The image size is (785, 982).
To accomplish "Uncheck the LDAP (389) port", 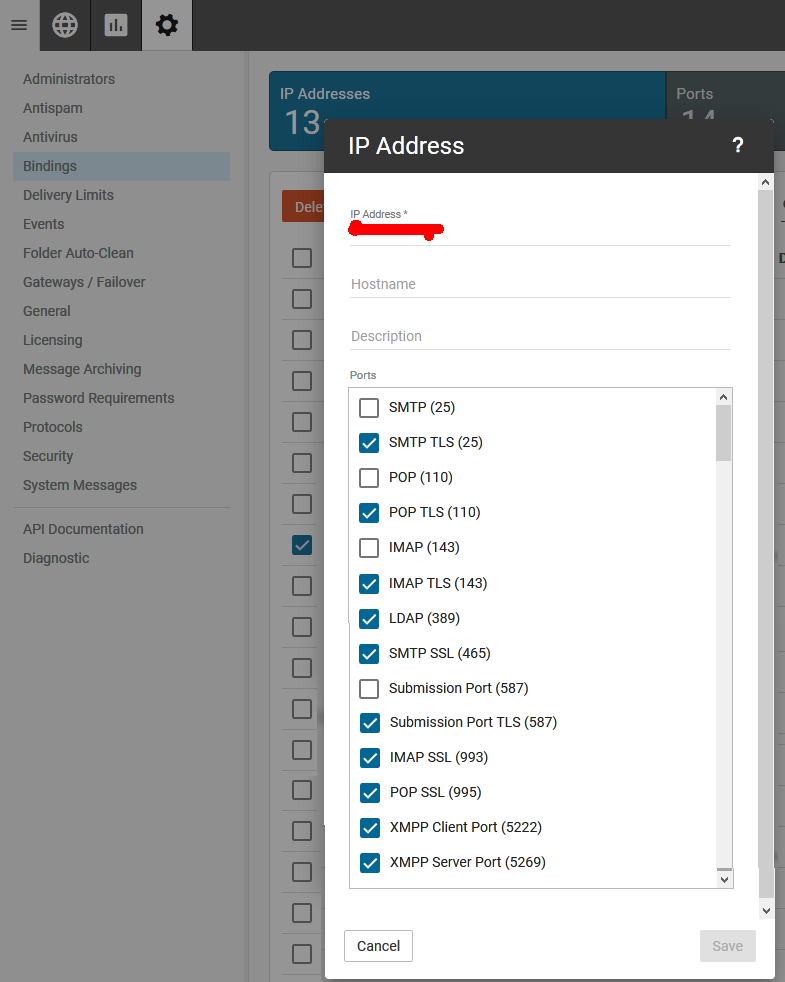I will coord(369,619).
